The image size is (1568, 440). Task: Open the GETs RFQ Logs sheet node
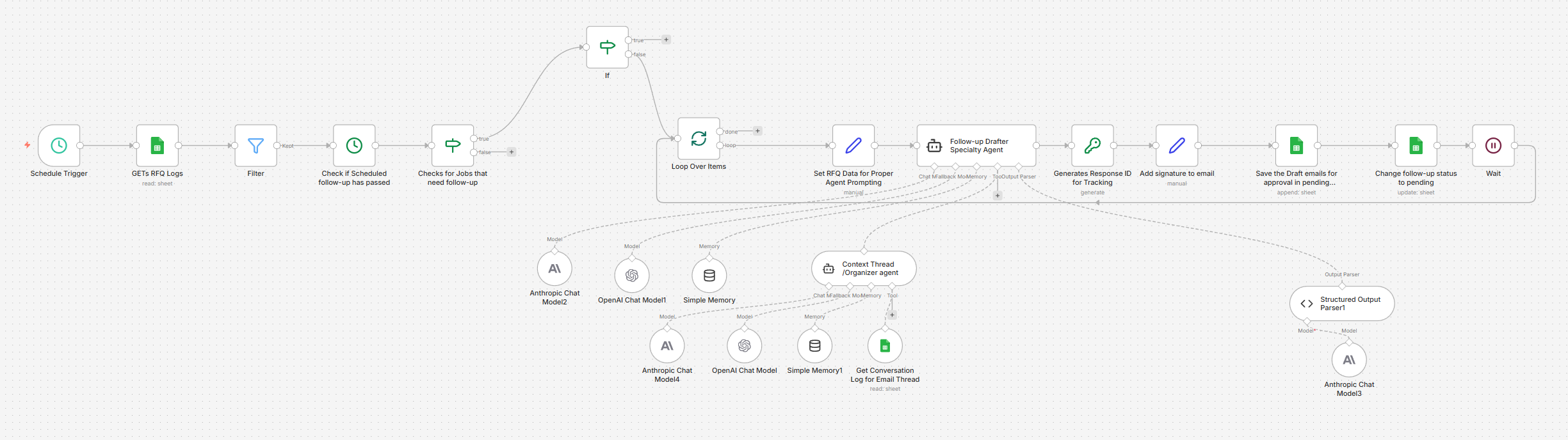tap(157, 146)
